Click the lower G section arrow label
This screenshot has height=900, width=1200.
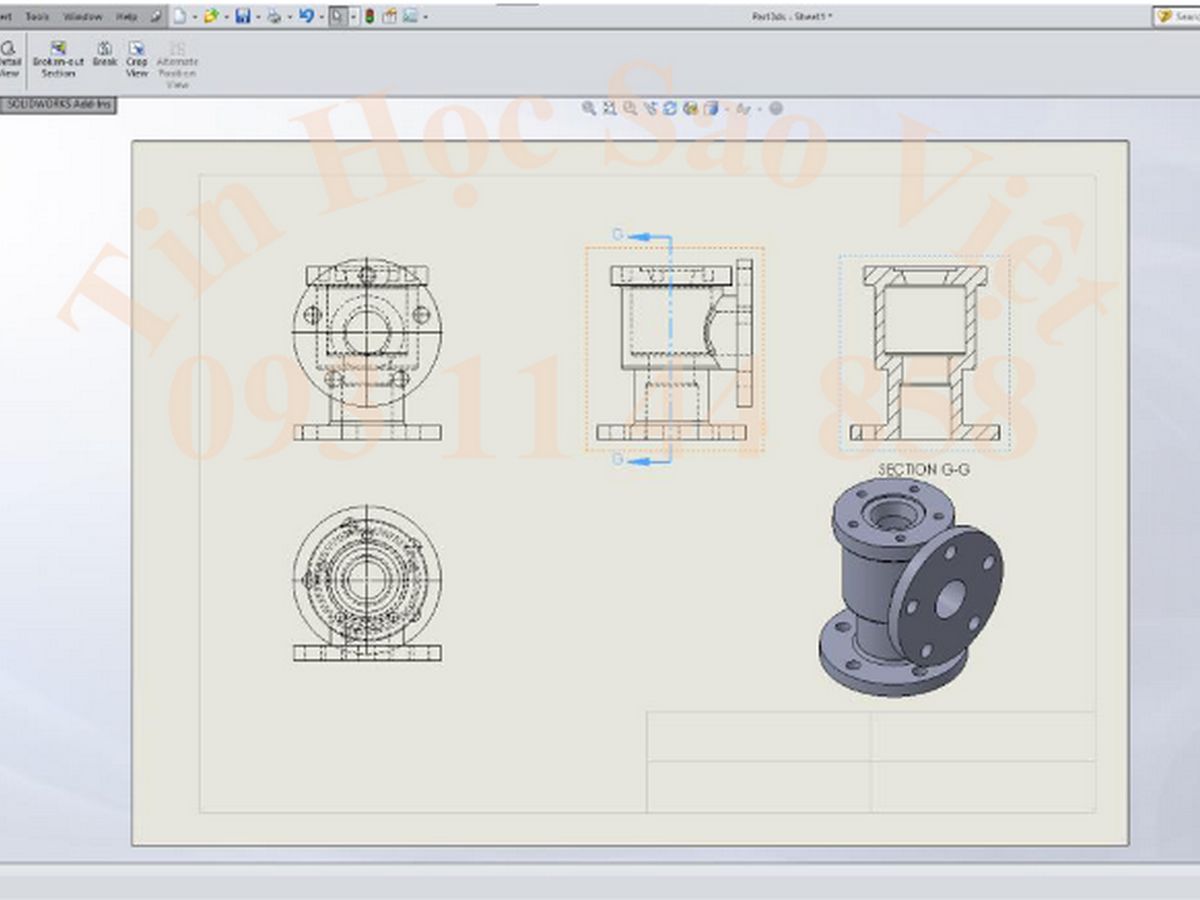[x=617, y=460]
